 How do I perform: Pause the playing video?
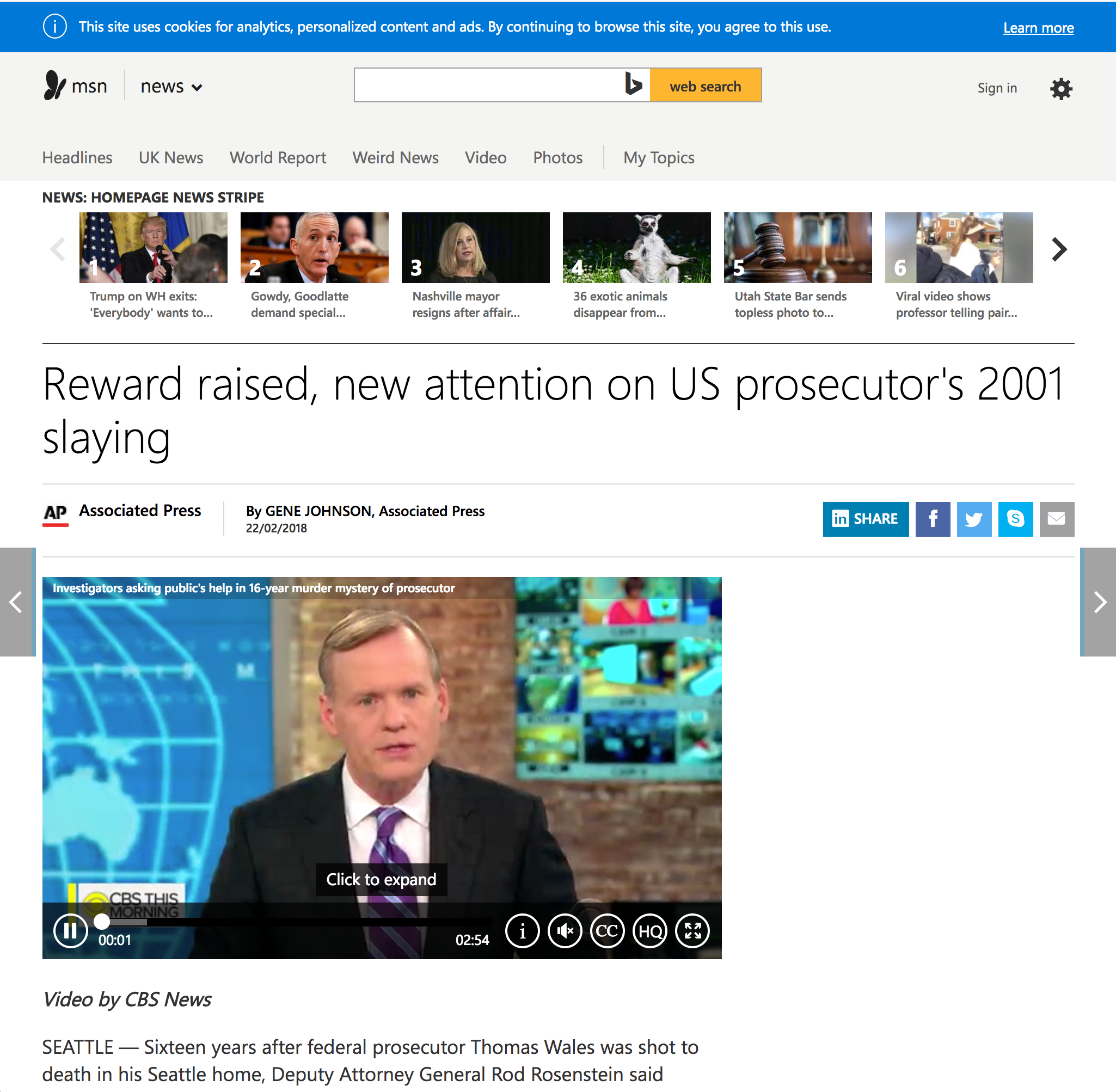click(70, 930)
